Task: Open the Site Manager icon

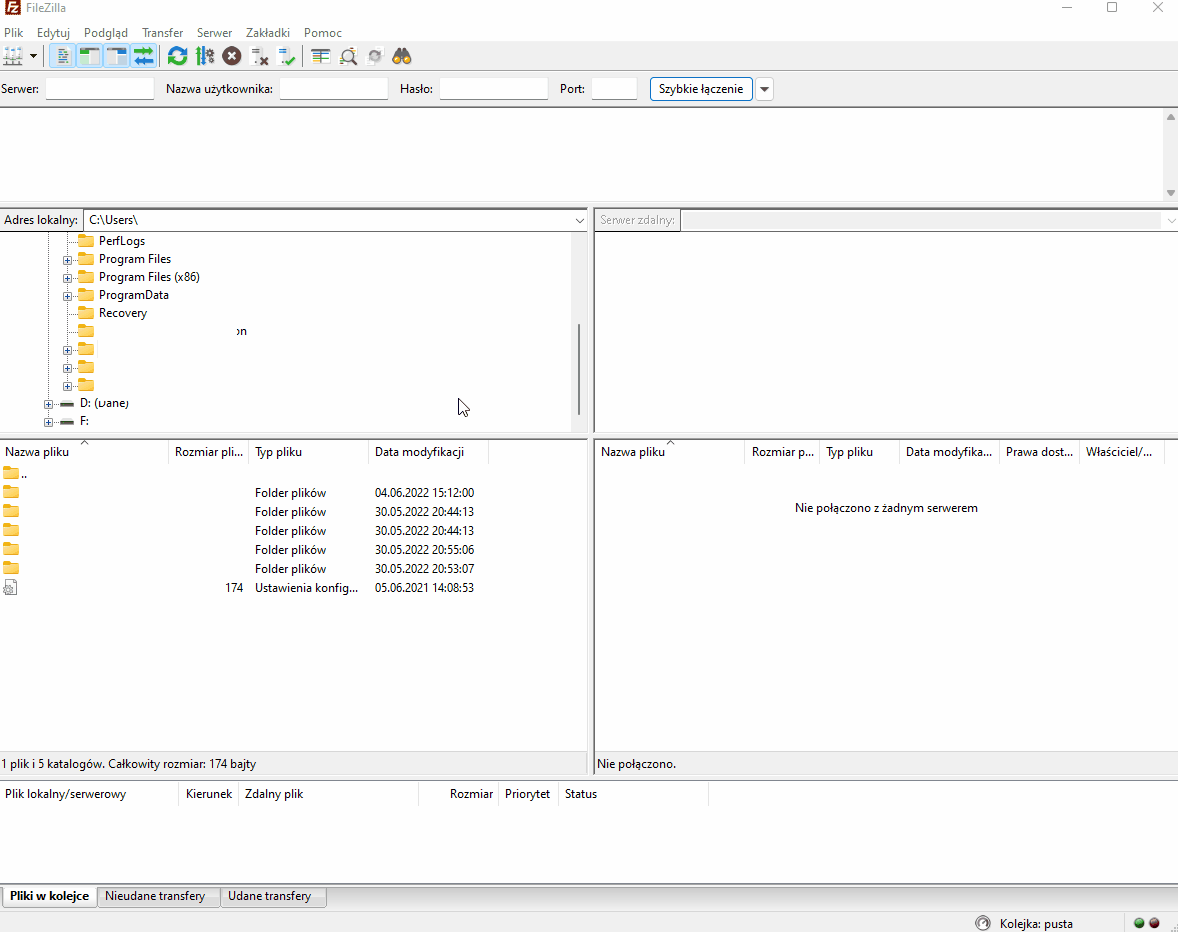Action: [x=13, y=56]
